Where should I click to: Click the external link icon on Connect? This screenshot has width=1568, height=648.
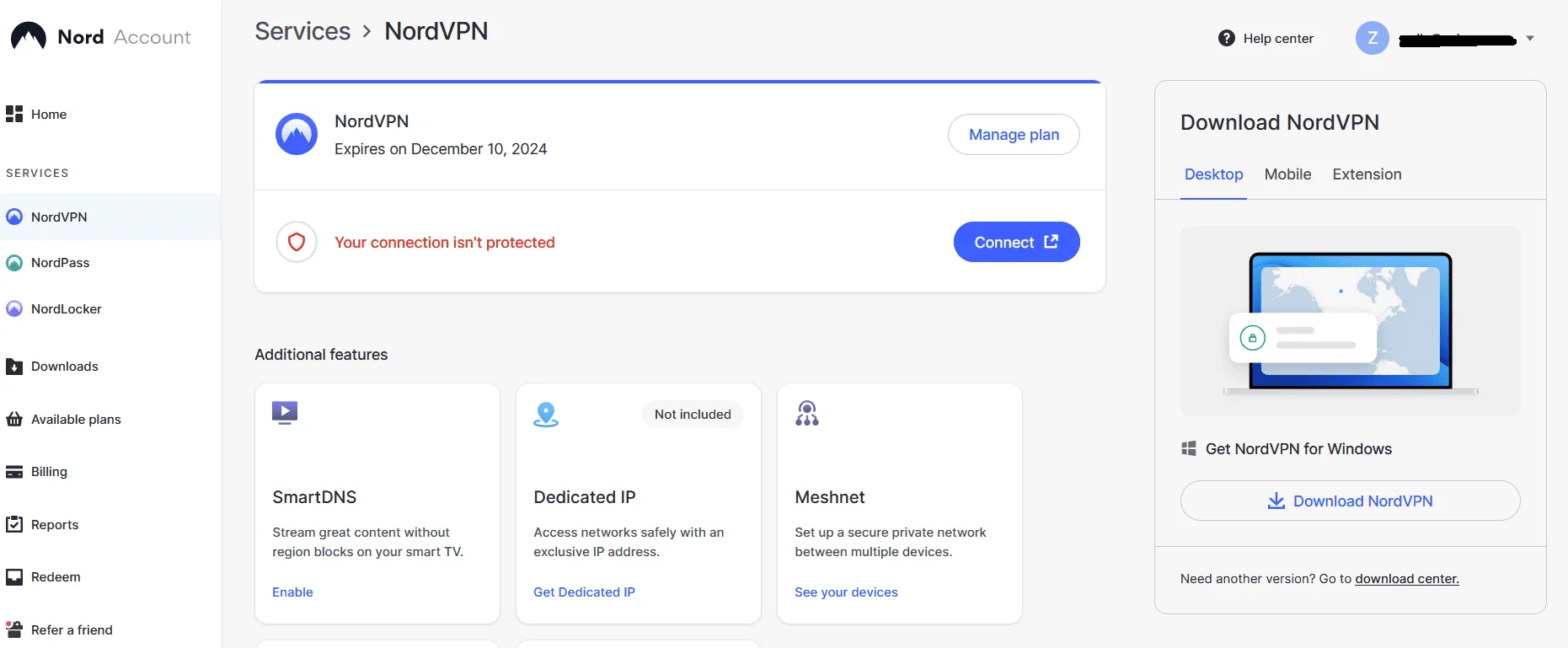click(1051, 242)
